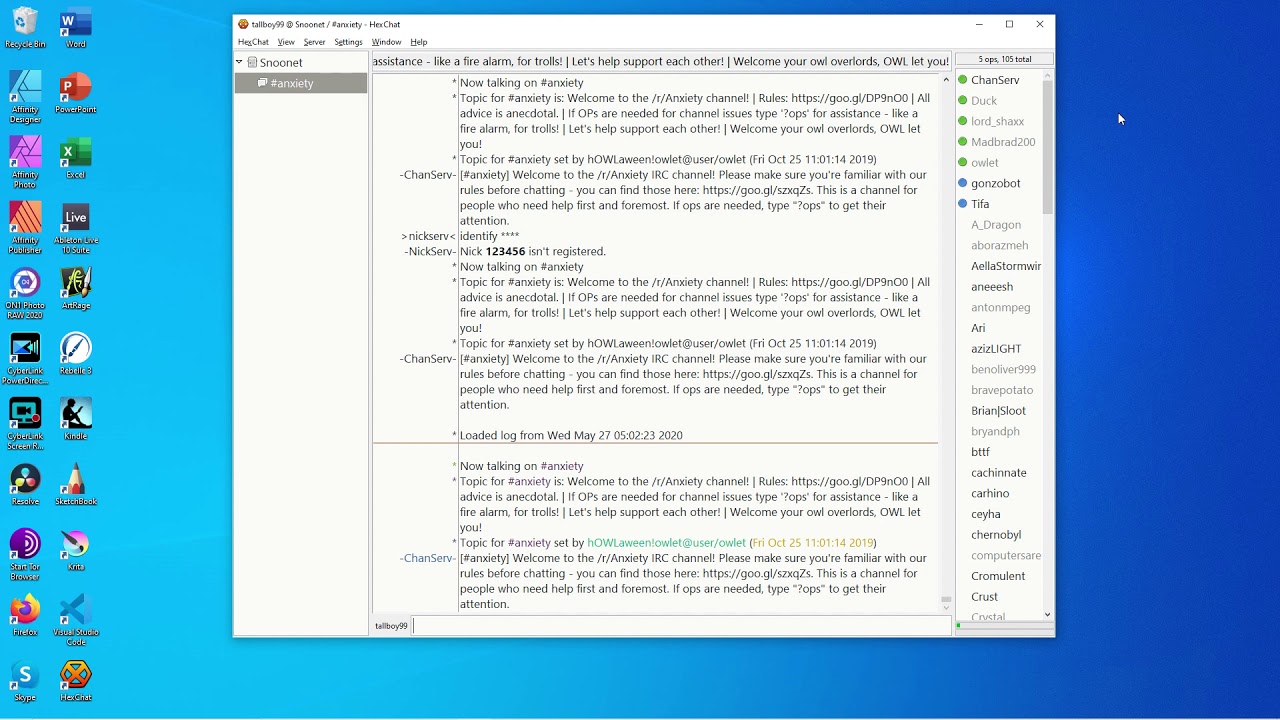
Task: Open the Help menu
Action: (x=419, y=42)
